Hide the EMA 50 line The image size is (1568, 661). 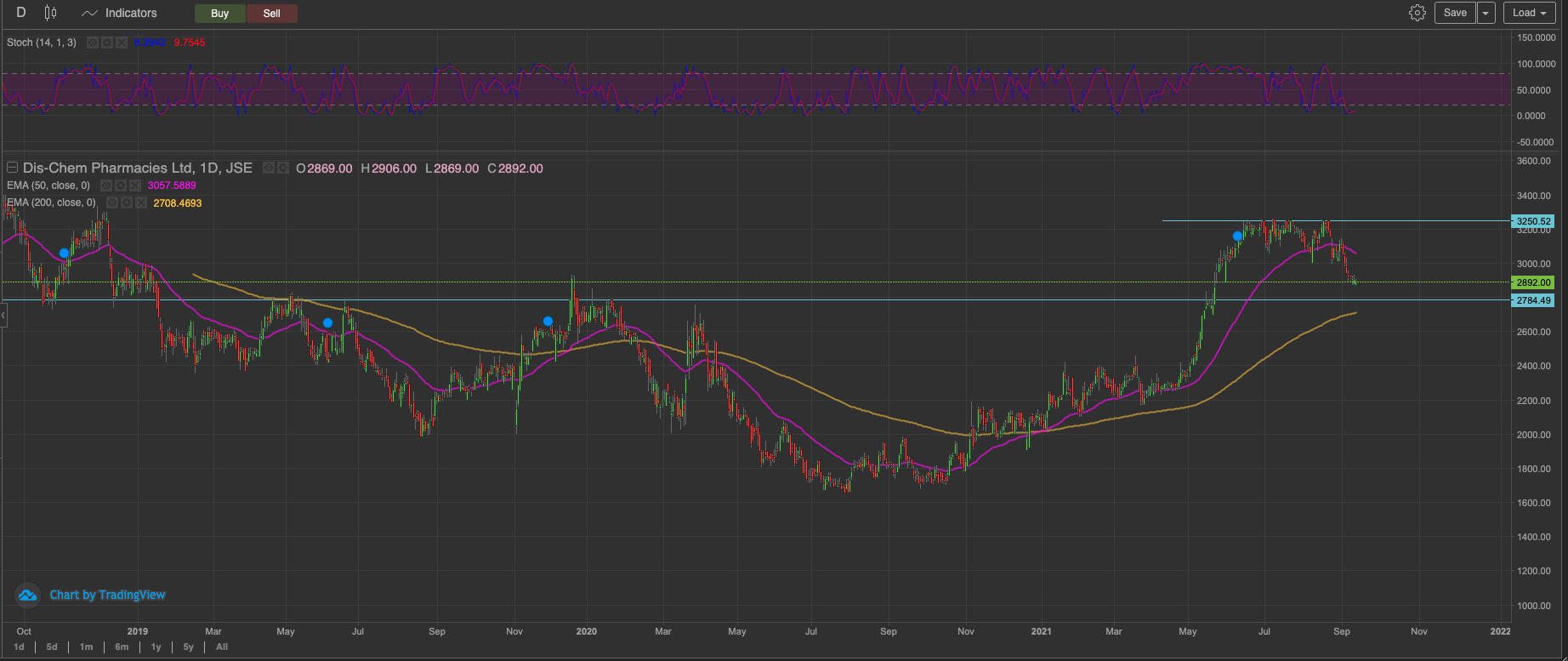106,185
